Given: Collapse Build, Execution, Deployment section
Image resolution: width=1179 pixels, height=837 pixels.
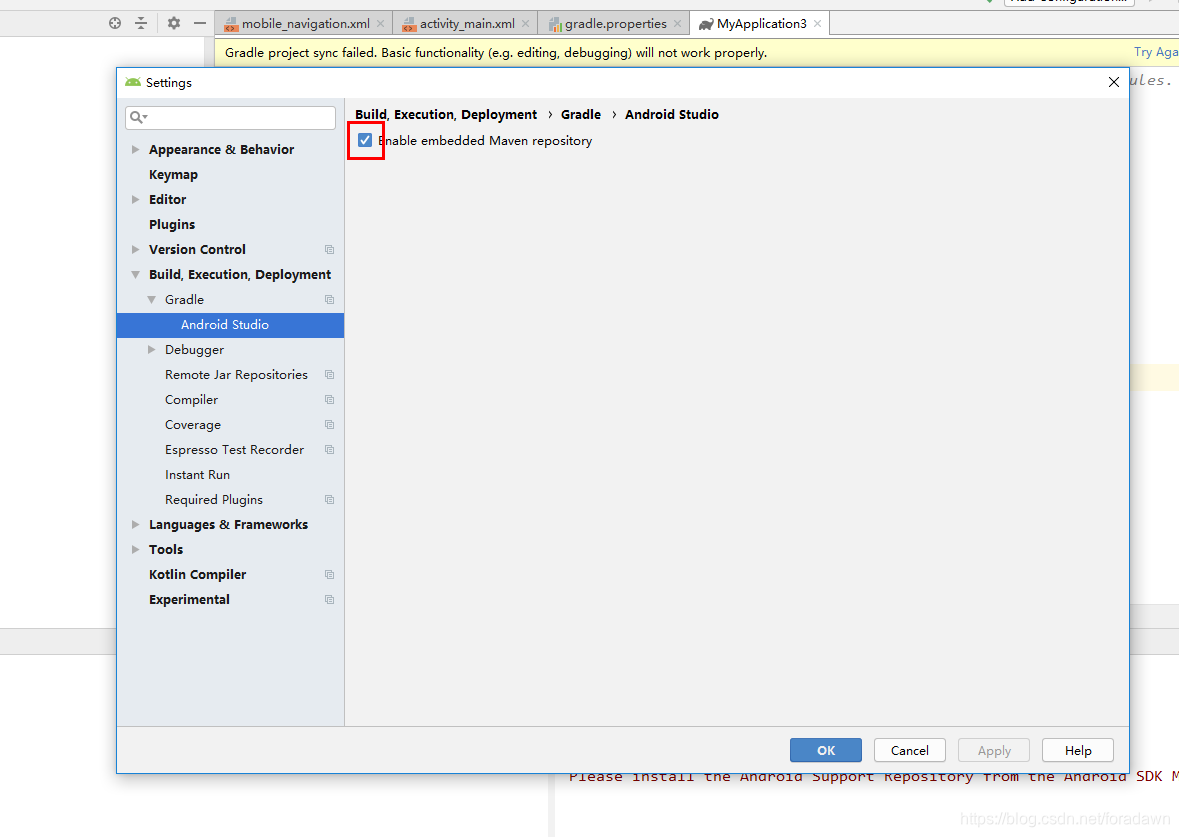Looking at the screenshot, I should pos(135,274).
